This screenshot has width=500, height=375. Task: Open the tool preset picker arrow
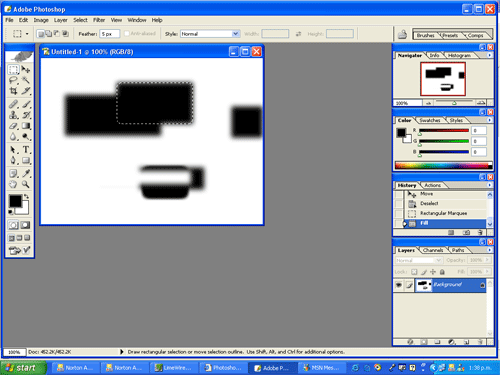[27, 34]
